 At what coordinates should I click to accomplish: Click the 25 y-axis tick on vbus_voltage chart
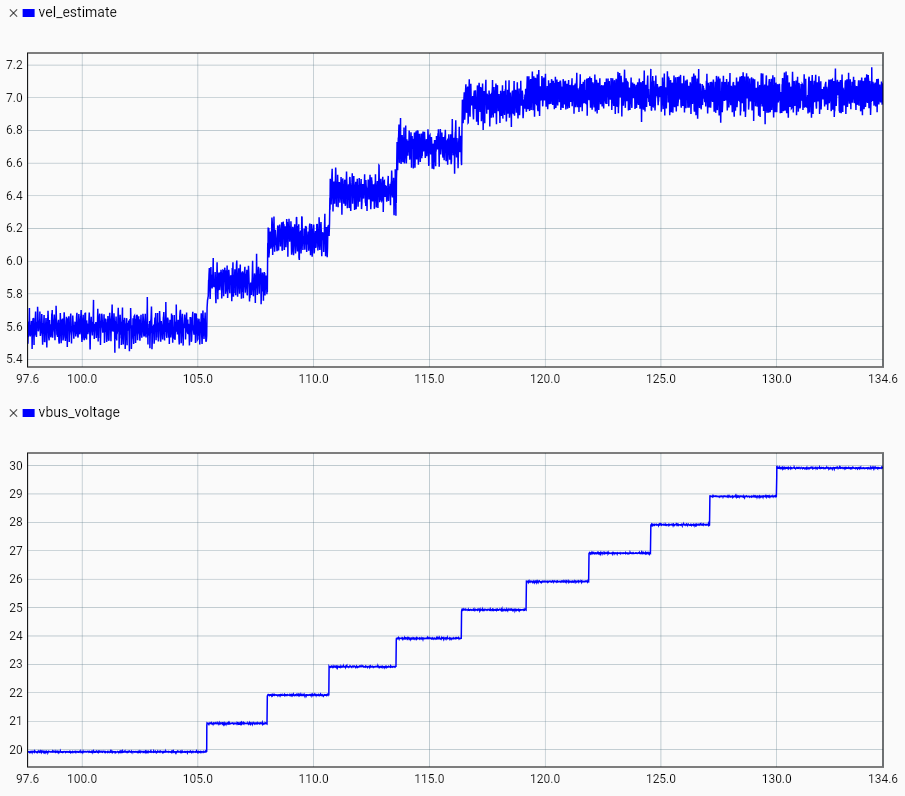click(x=16, y=607)
